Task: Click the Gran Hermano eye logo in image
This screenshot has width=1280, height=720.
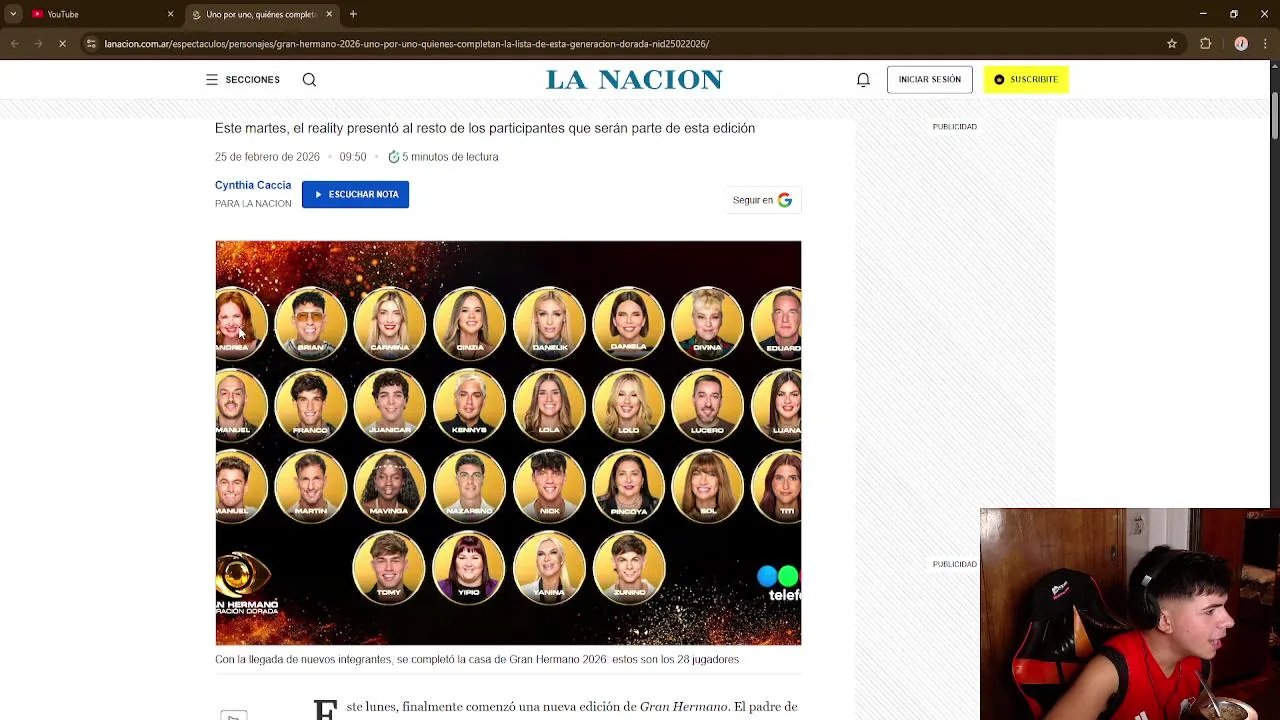Action: (x=241, y=574)
